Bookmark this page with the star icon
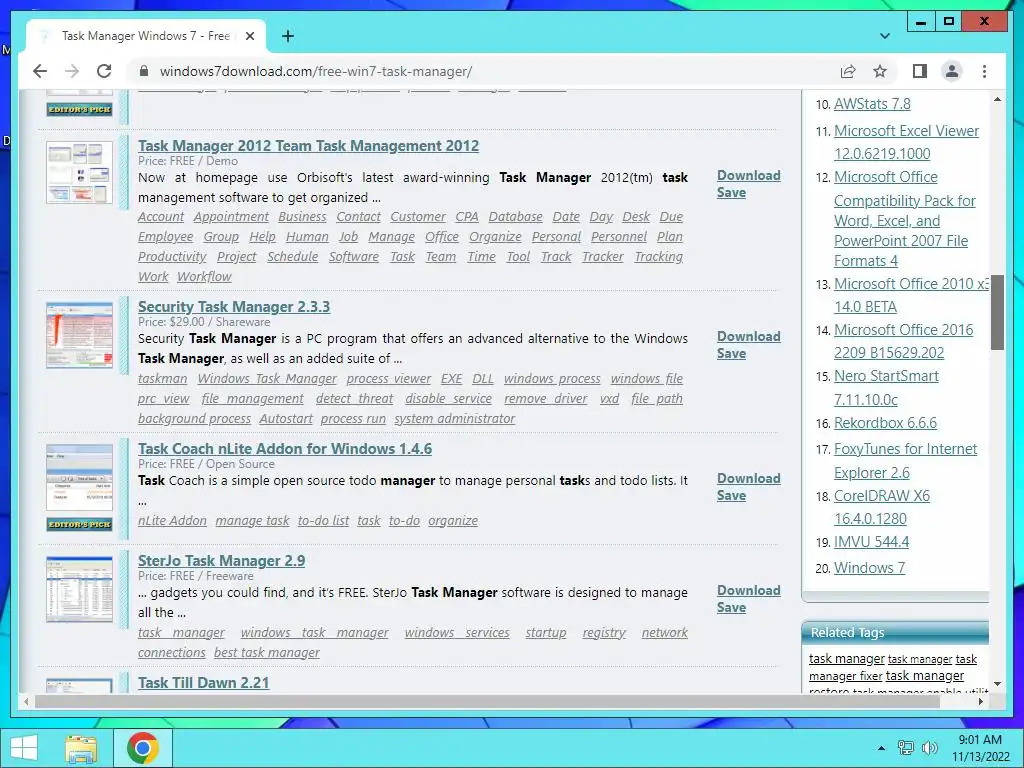This screenshot has width=1024, height=768. (880, 71)
